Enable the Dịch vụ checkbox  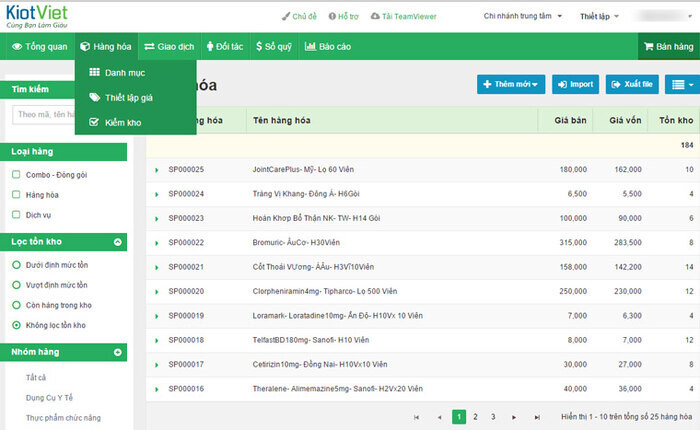point(16,215)
